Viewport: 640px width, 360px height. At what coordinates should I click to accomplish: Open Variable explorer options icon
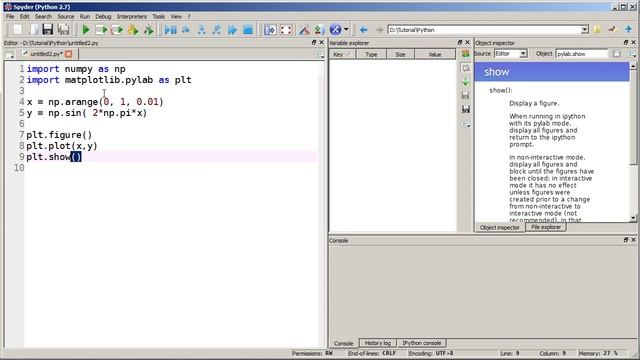[x=465, y=124]
